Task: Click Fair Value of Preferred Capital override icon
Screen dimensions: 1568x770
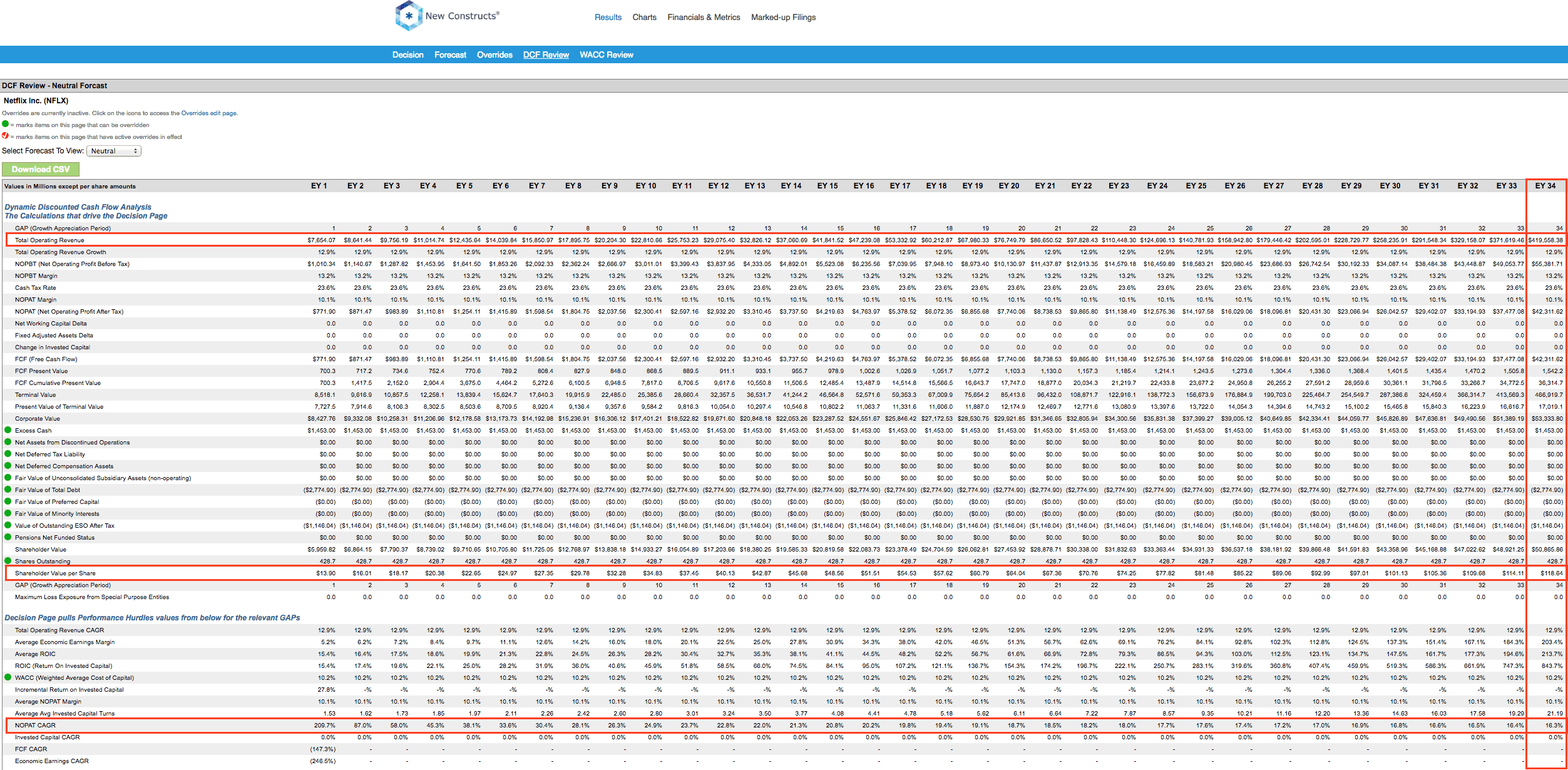Action: 8,501
